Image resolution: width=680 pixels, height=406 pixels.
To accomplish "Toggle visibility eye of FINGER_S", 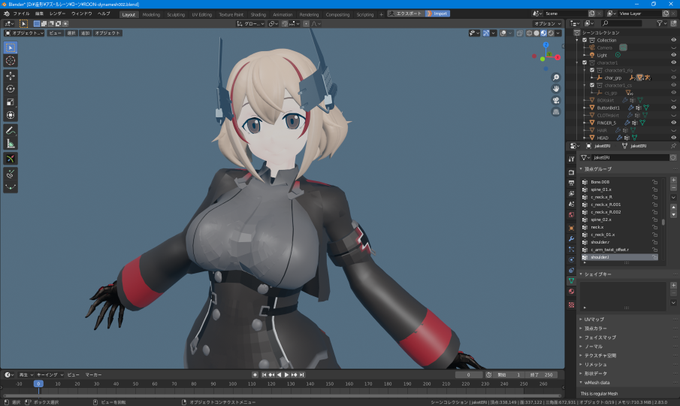I will coord(673,123).
